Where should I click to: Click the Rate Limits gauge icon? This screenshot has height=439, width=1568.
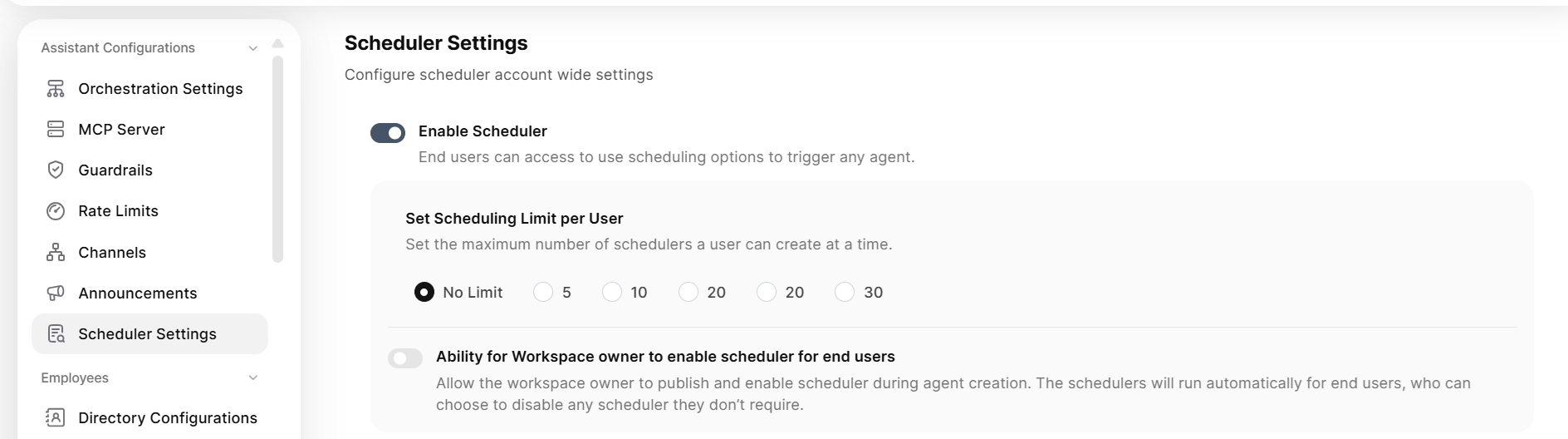pyautogui.click(x=56, y=211)
